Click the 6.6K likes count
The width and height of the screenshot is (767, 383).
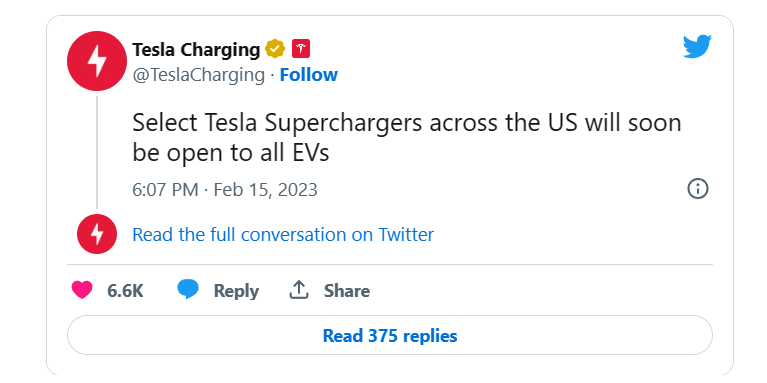pos(125,291)
